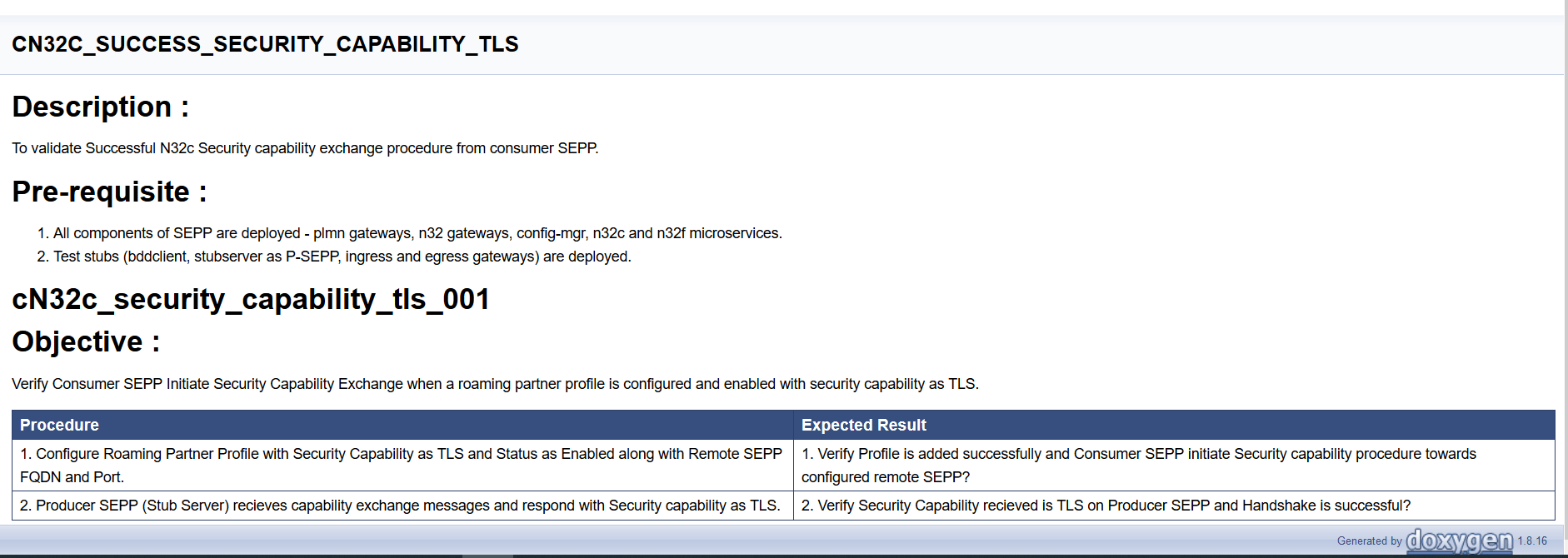The width and height of the screenshot is (1568, 558).
Task: Click the Objective heading
Action: tap(86, 341)
